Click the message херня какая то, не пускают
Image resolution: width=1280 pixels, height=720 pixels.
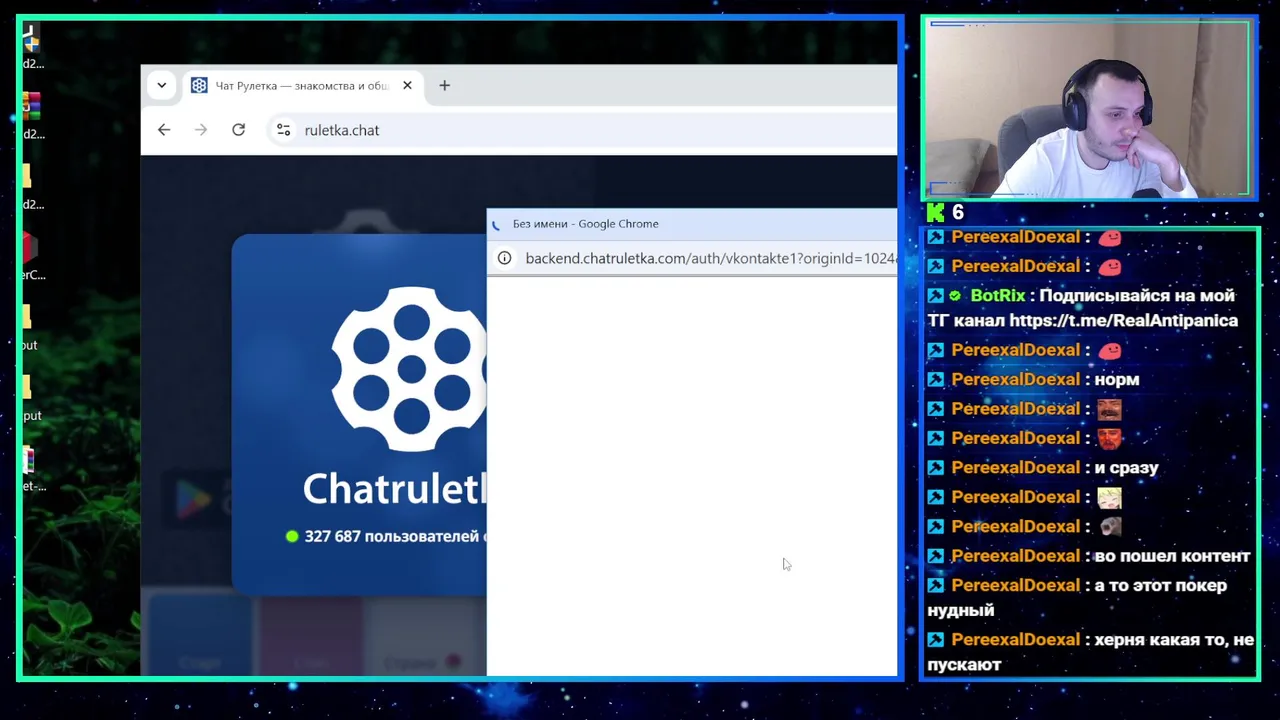1090,651
